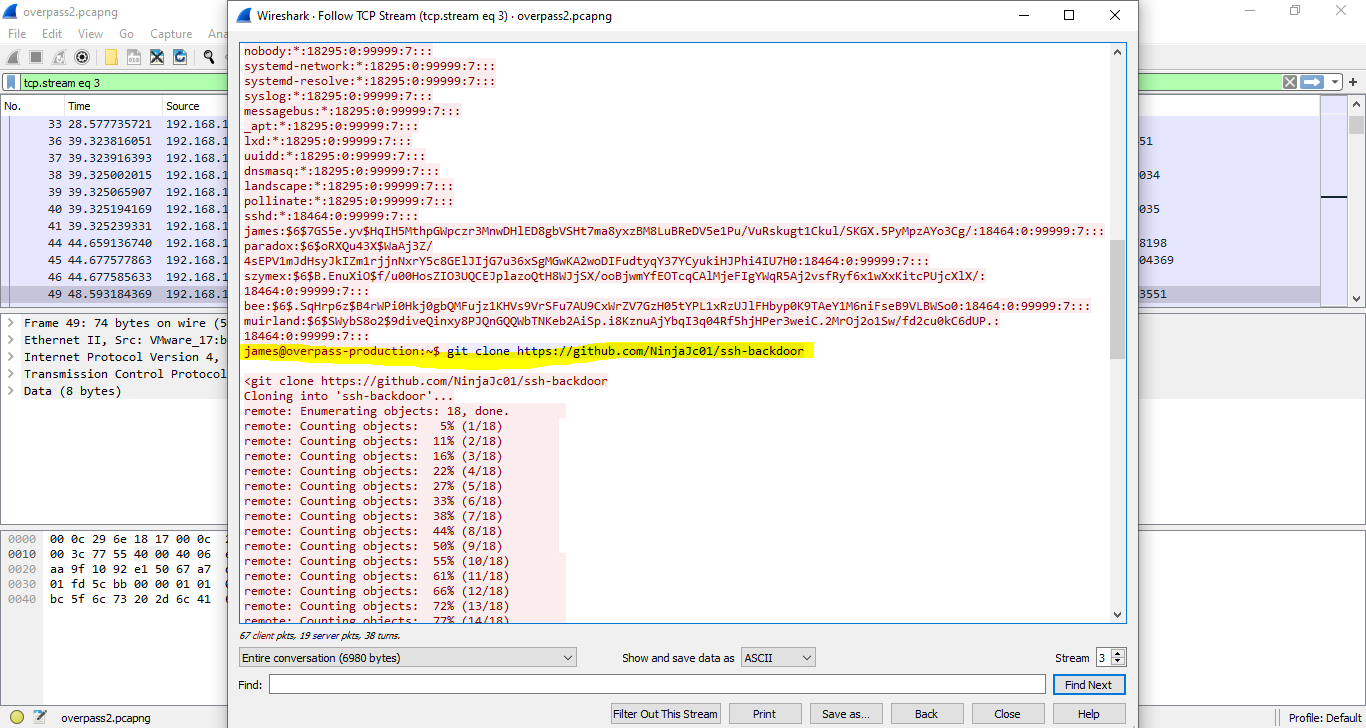Click dialog Close button
This screenshot has width=1366, height=728.
pos(1007,714)
